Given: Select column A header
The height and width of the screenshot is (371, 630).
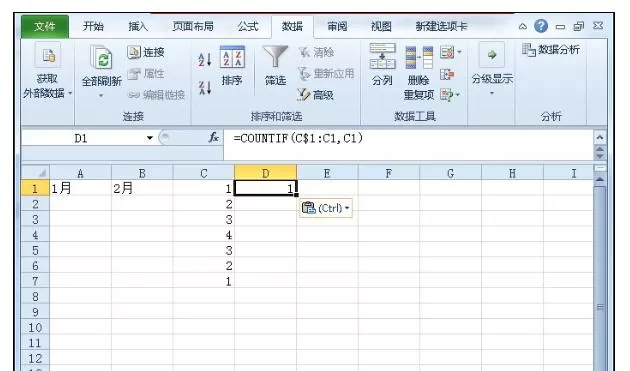Looking at the screenshot, I should [80, 173].
